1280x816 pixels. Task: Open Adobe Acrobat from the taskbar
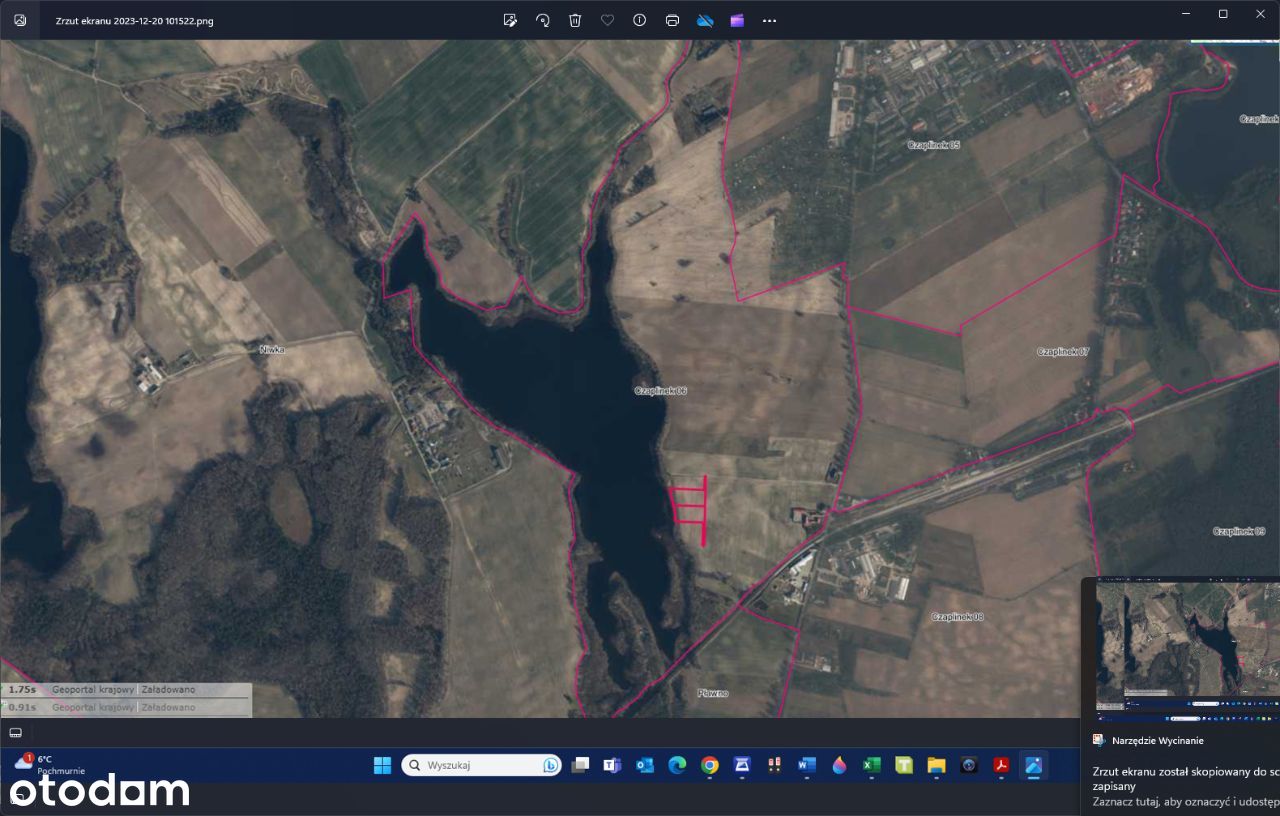pyautogui.click(x=1001, y=765)
